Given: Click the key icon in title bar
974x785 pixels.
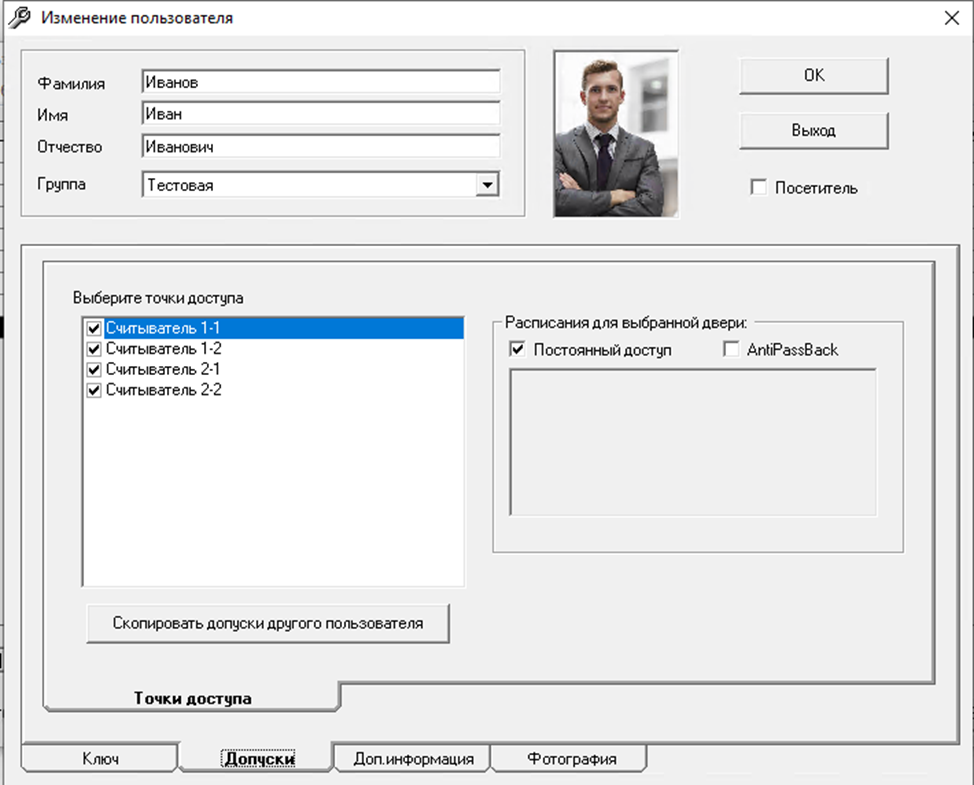Looking at the screenshot, I should pos(17,17).
